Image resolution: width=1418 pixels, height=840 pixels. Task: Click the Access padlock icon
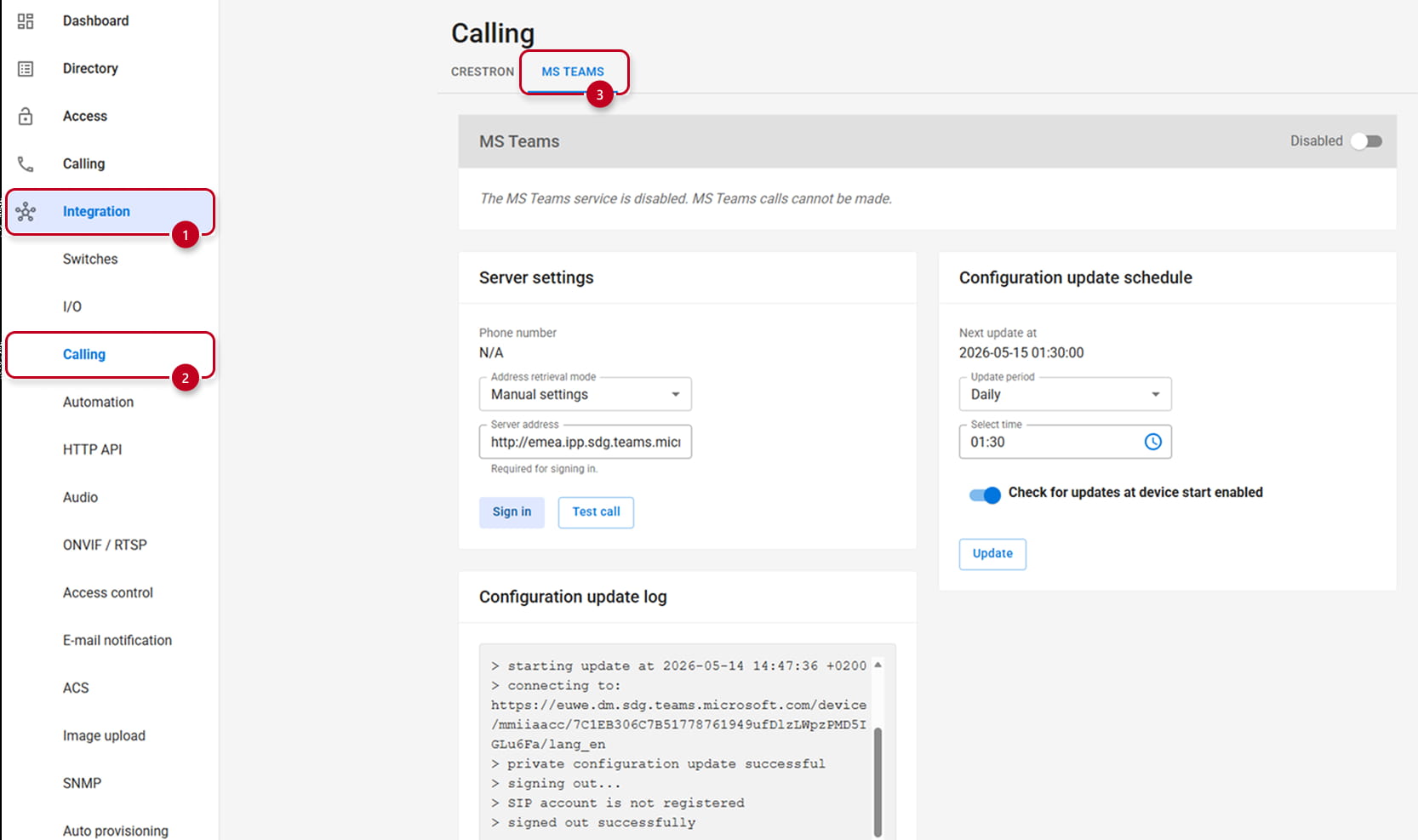coord(26,117)
